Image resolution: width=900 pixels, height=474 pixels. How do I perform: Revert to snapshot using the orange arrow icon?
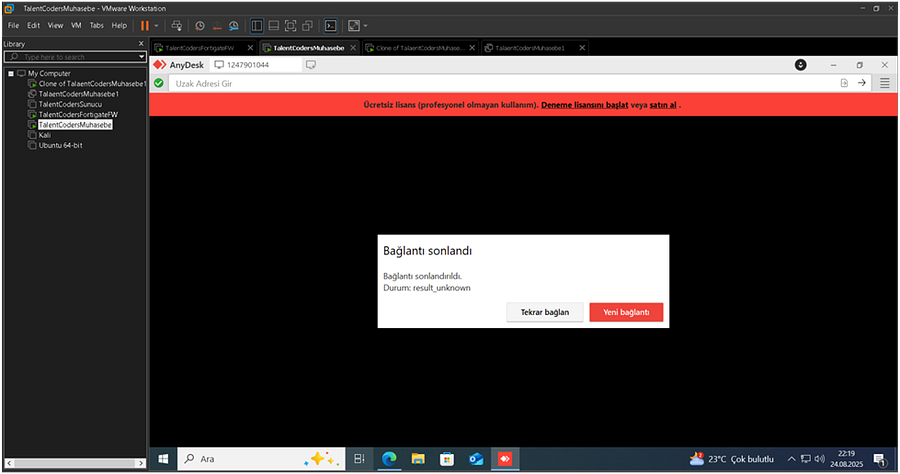point(217,26)
